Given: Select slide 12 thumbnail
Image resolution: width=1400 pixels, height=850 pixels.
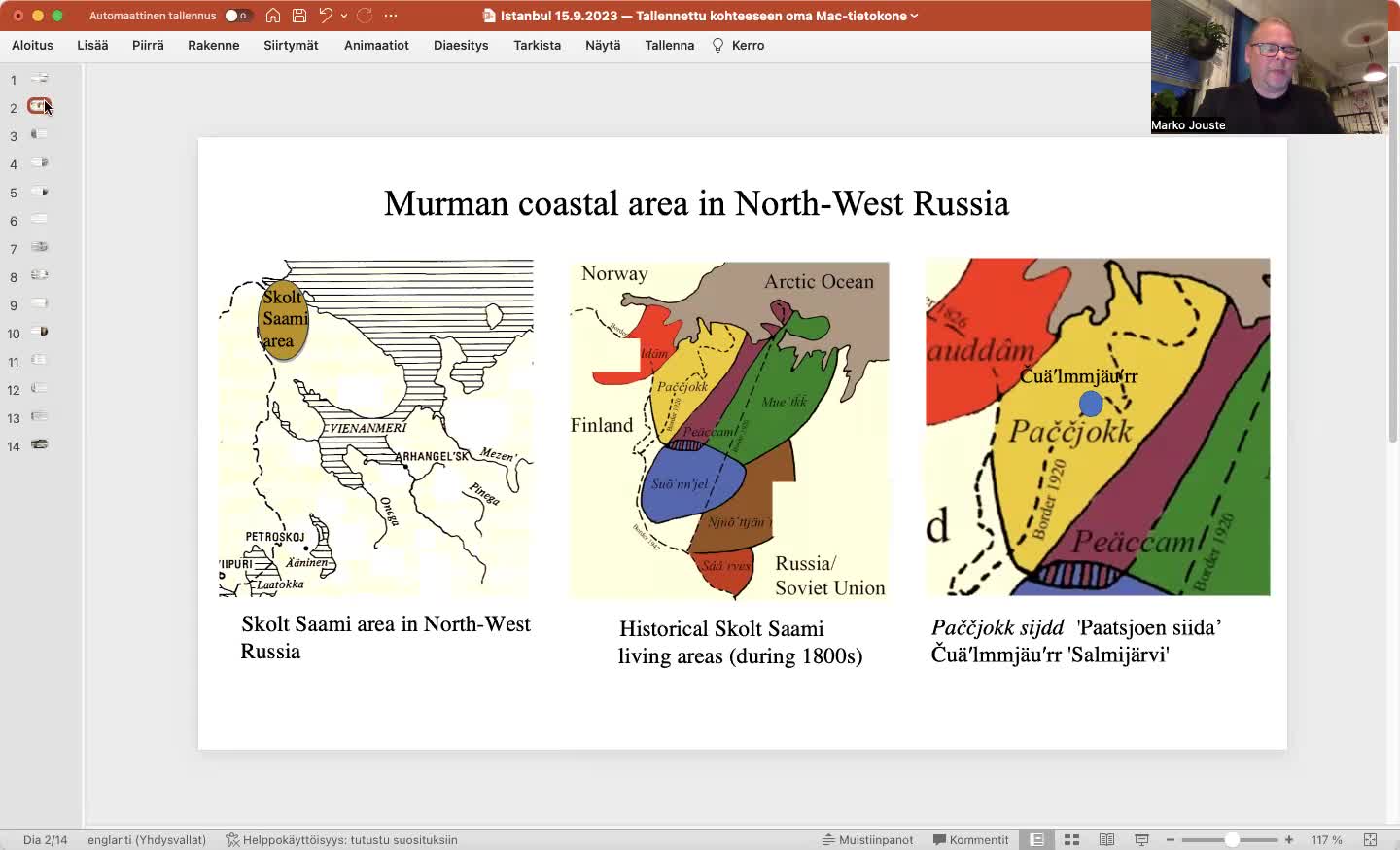Looking at the screenshot, I should click(x=40, y=388).
